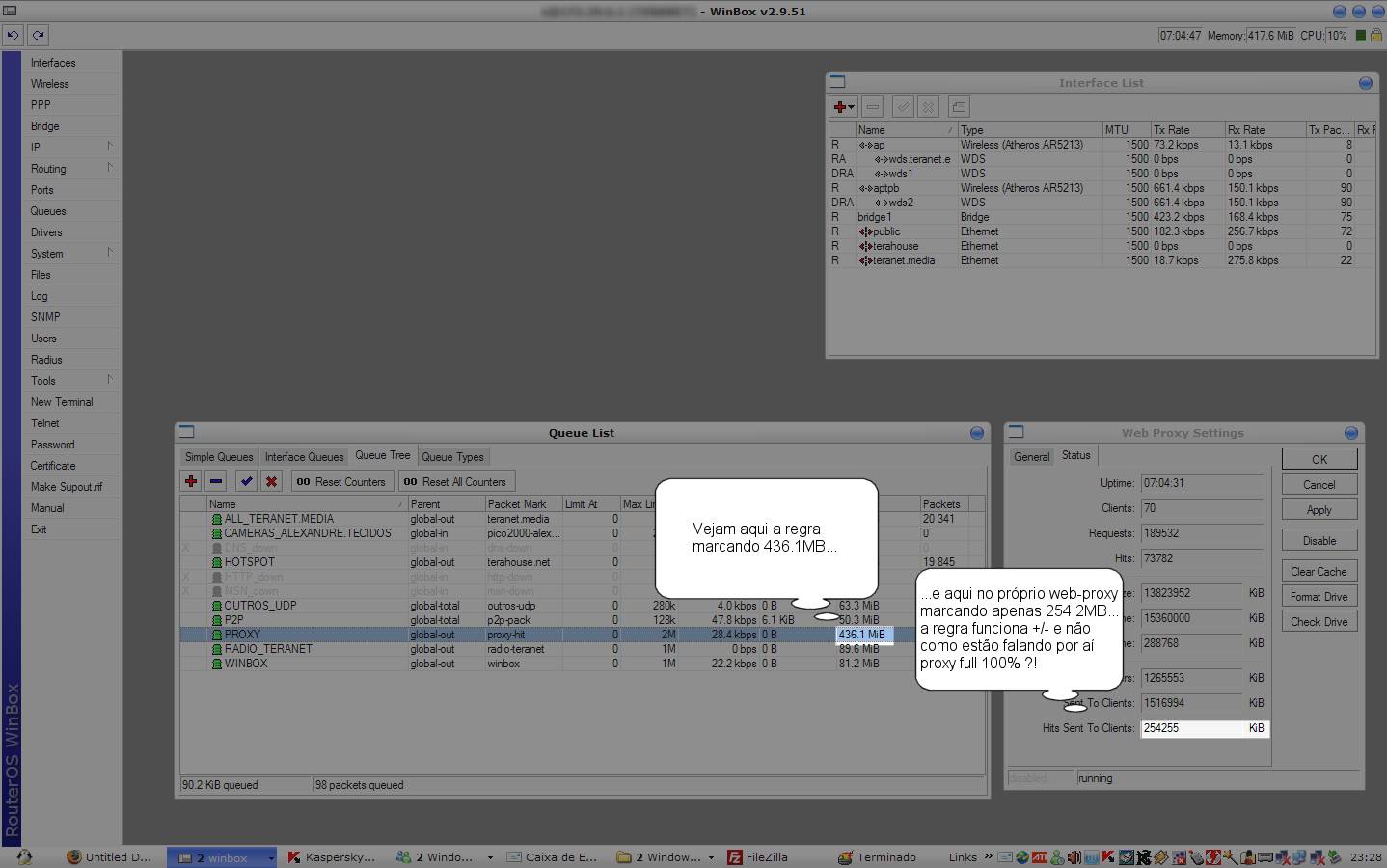Enable interface with the check mark button

point(903,107)
